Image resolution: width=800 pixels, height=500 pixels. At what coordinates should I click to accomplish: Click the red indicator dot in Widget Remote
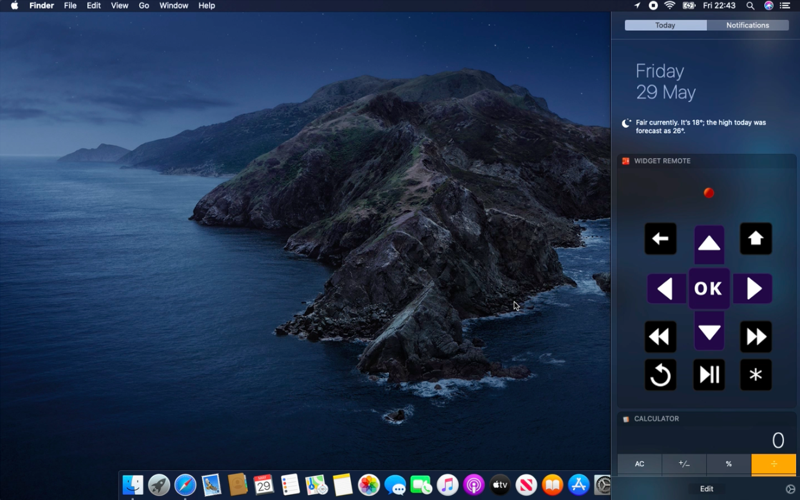pos(709,193)
